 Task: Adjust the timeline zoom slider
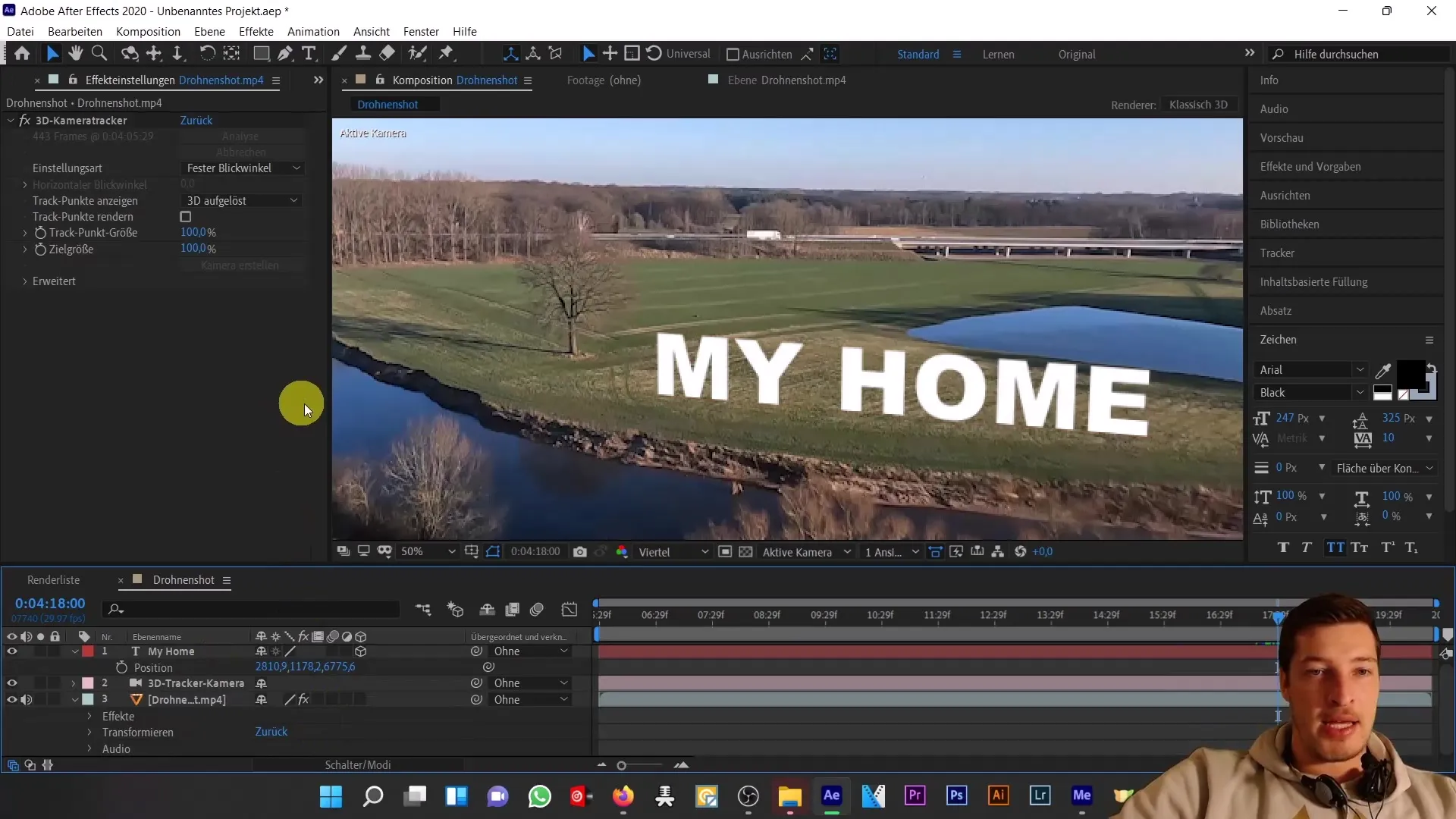pyautogui.click(x=621, y=766)
